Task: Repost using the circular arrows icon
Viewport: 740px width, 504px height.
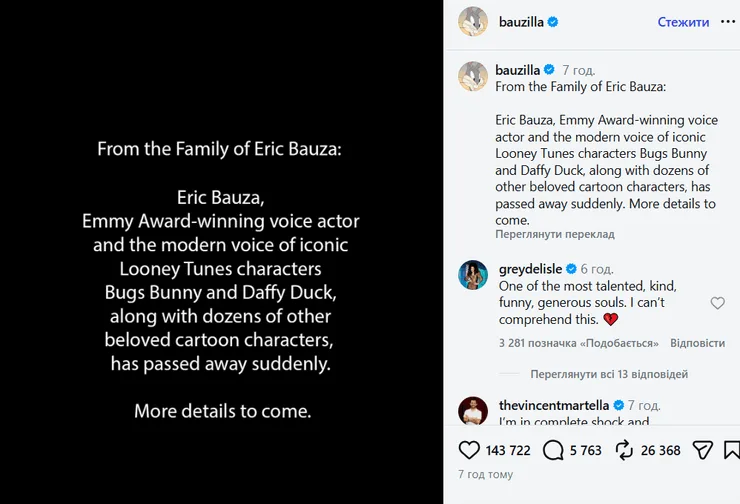Action: 624,450
